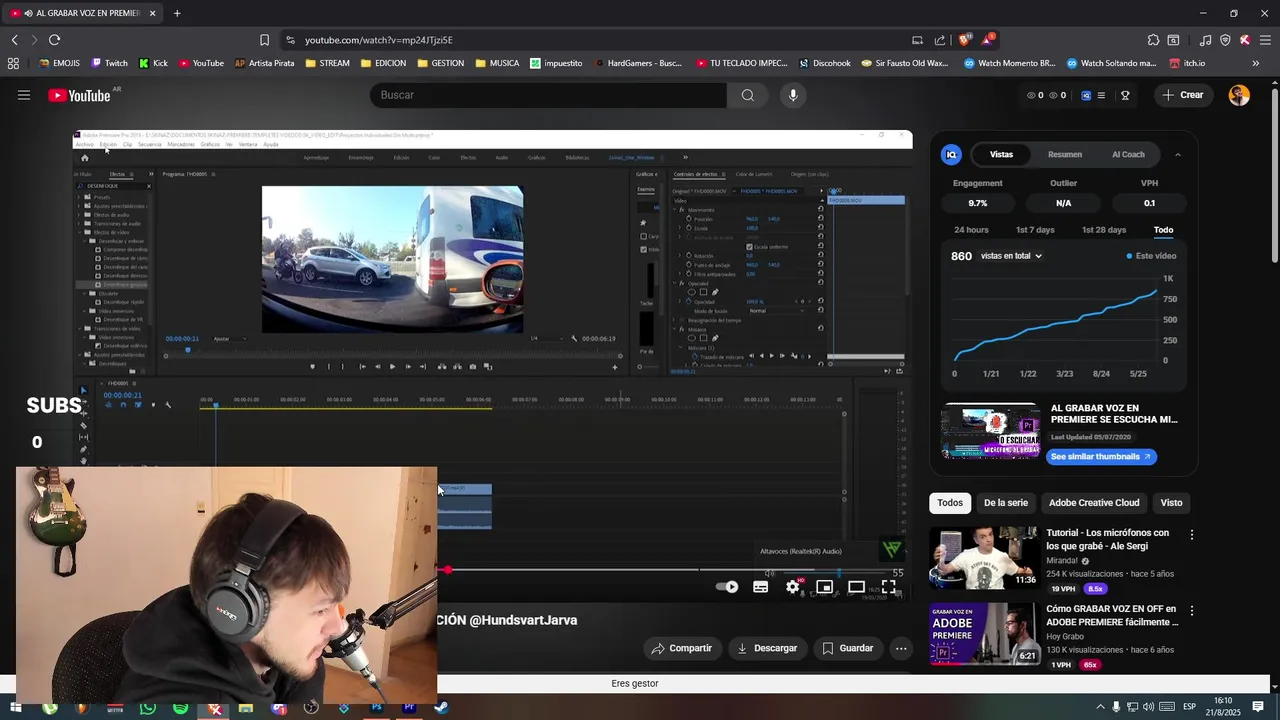1280x720 pixels.
Task: Open Brave Shields lion icon
Action: pyautogui.click(x=964, y=40)
